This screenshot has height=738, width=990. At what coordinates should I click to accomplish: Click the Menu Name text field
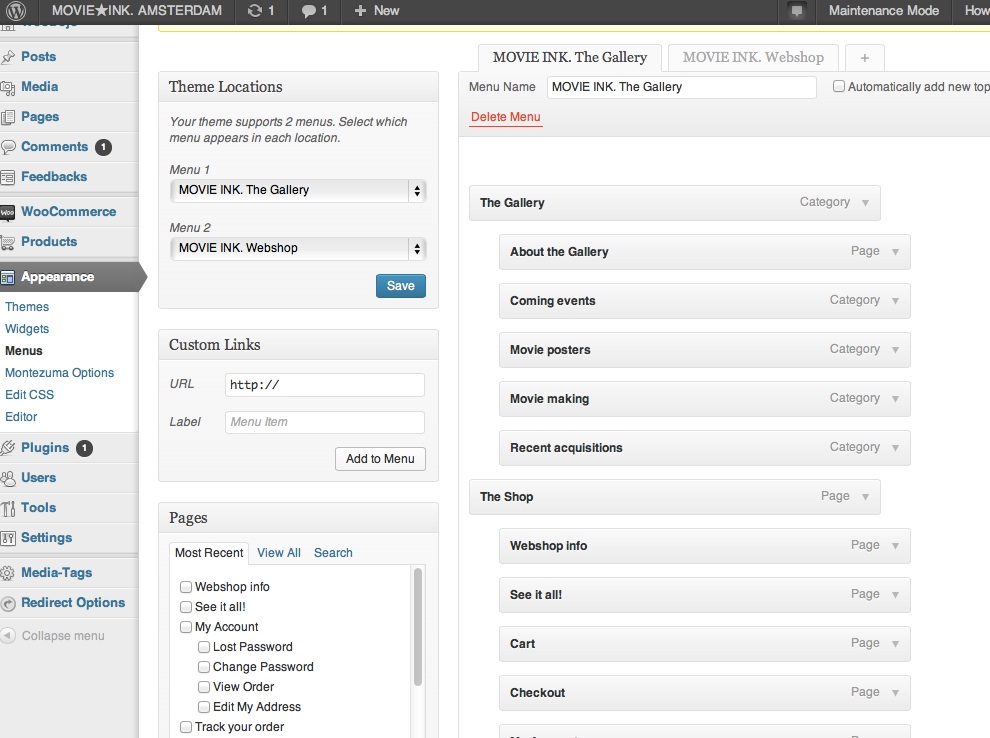tap(681, 87)
